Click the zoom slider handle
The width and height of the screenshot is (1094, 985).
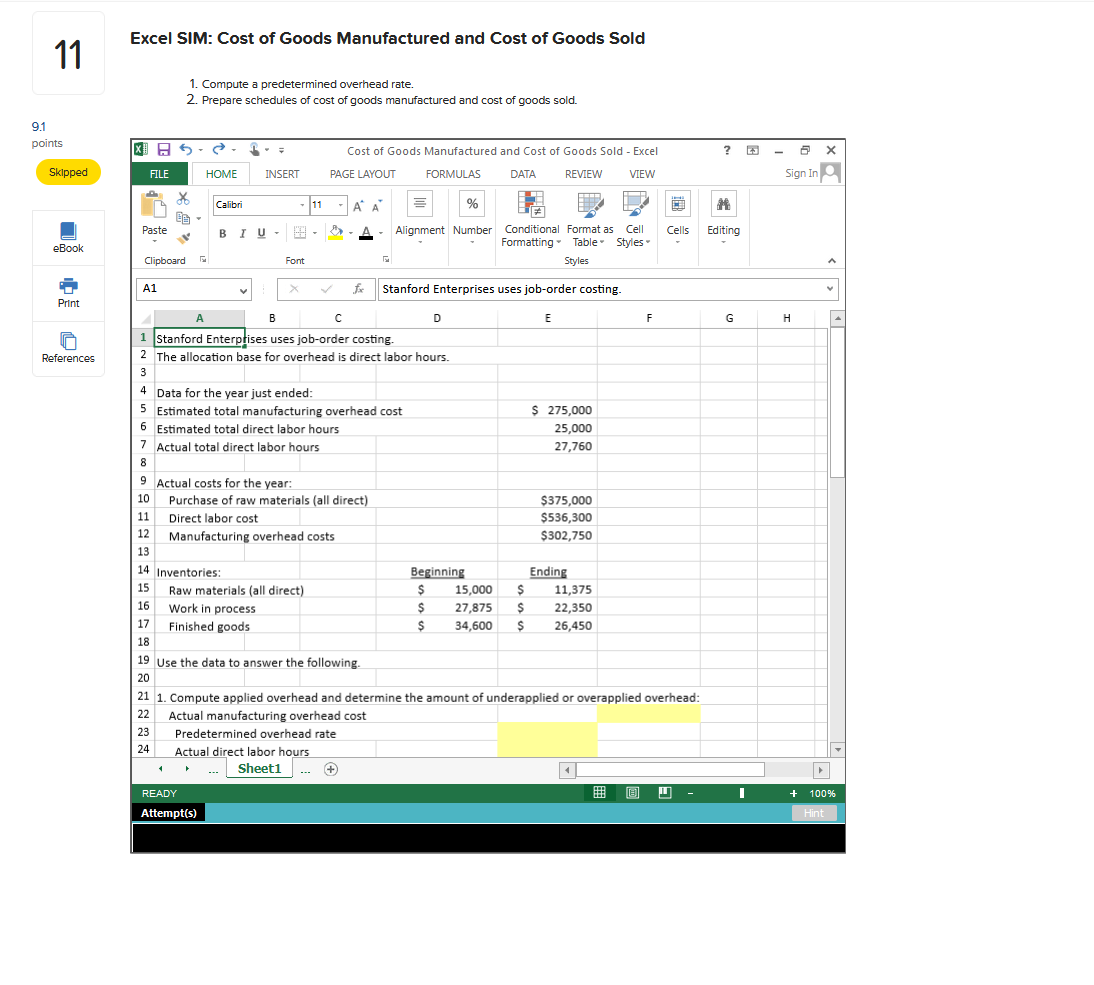742,793
